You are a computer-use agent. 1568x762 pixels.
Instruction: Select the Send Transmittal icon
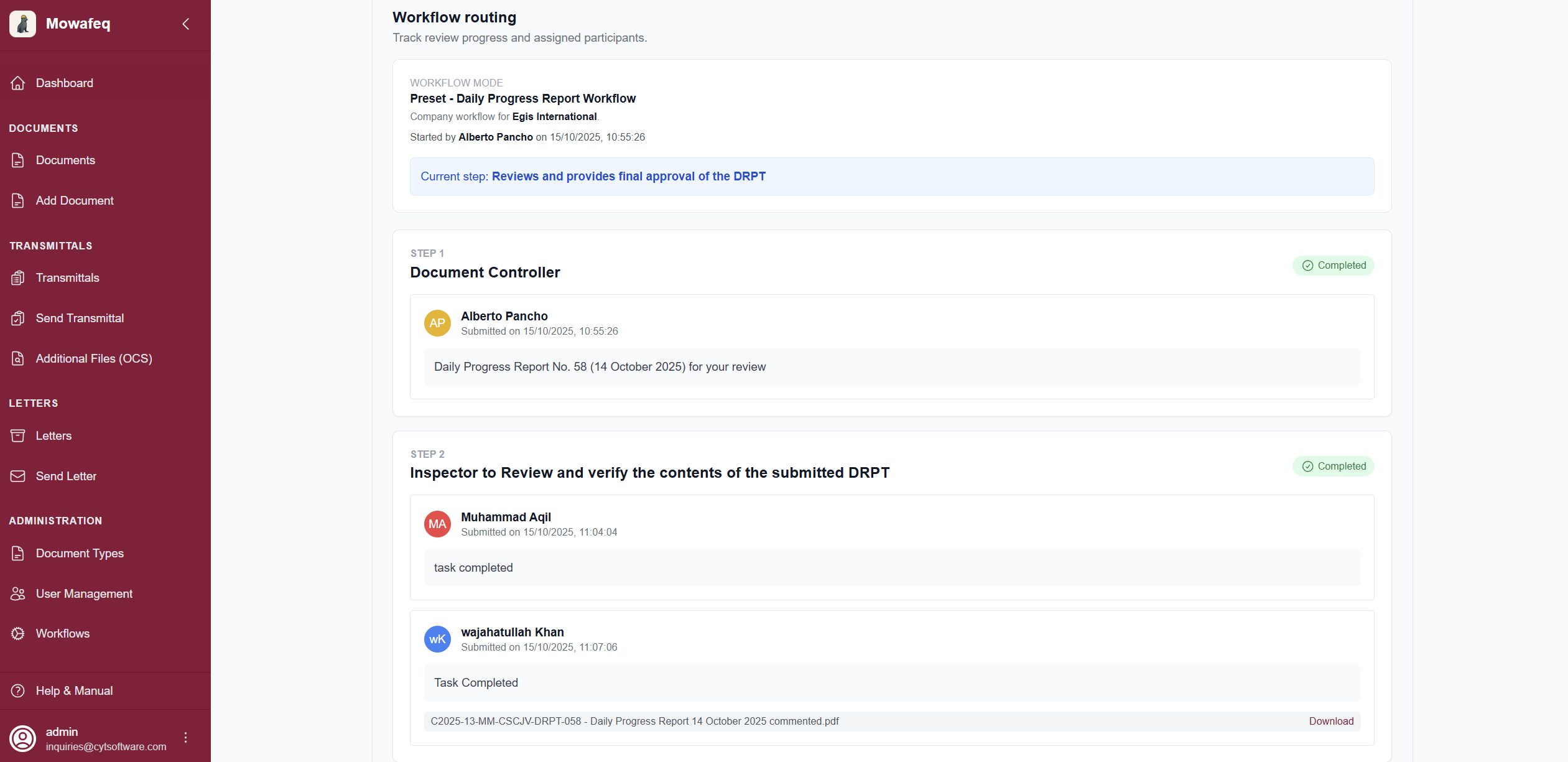pyautogui.click(x=17, y=318)
